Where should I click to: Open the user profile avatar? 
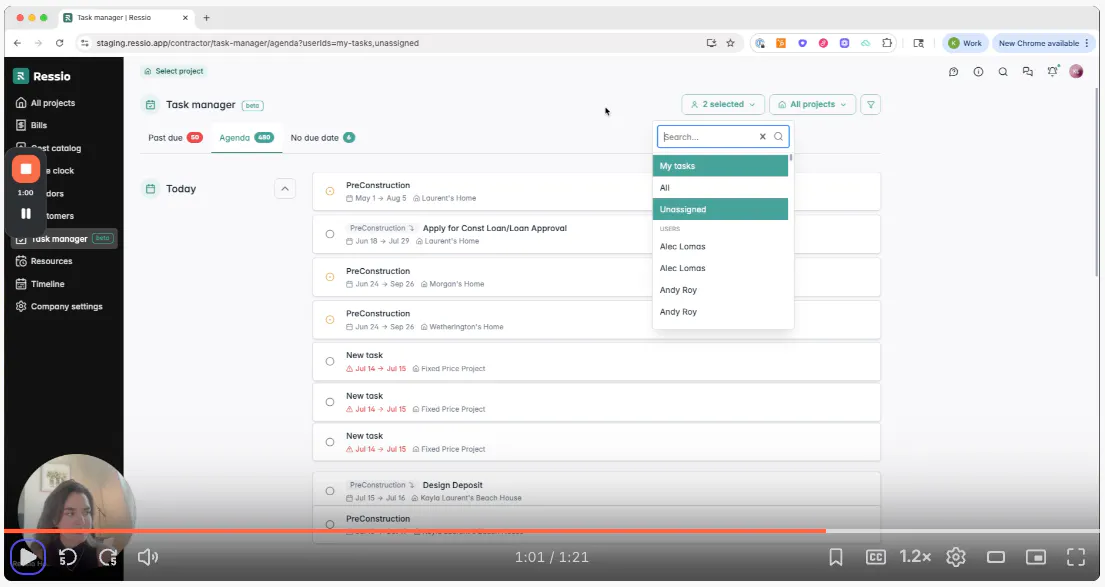[x=1076, y=72]
